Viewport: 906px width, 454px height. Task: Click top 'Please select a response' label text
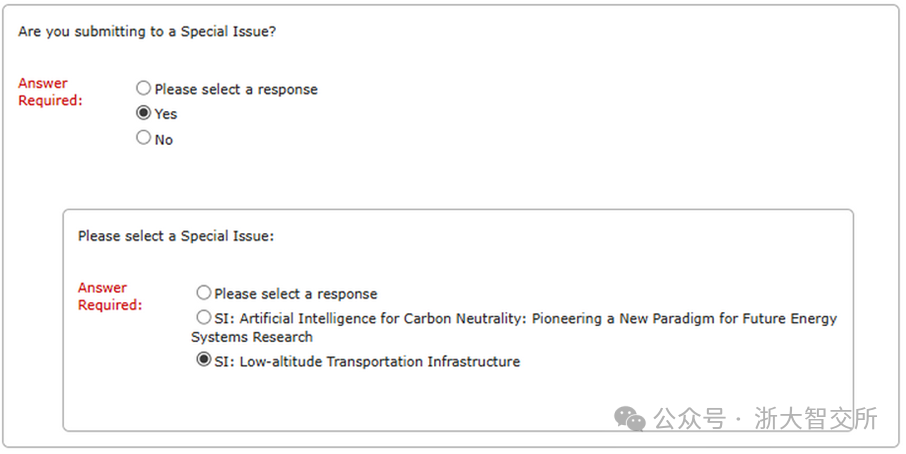click(x=236, y=89)
